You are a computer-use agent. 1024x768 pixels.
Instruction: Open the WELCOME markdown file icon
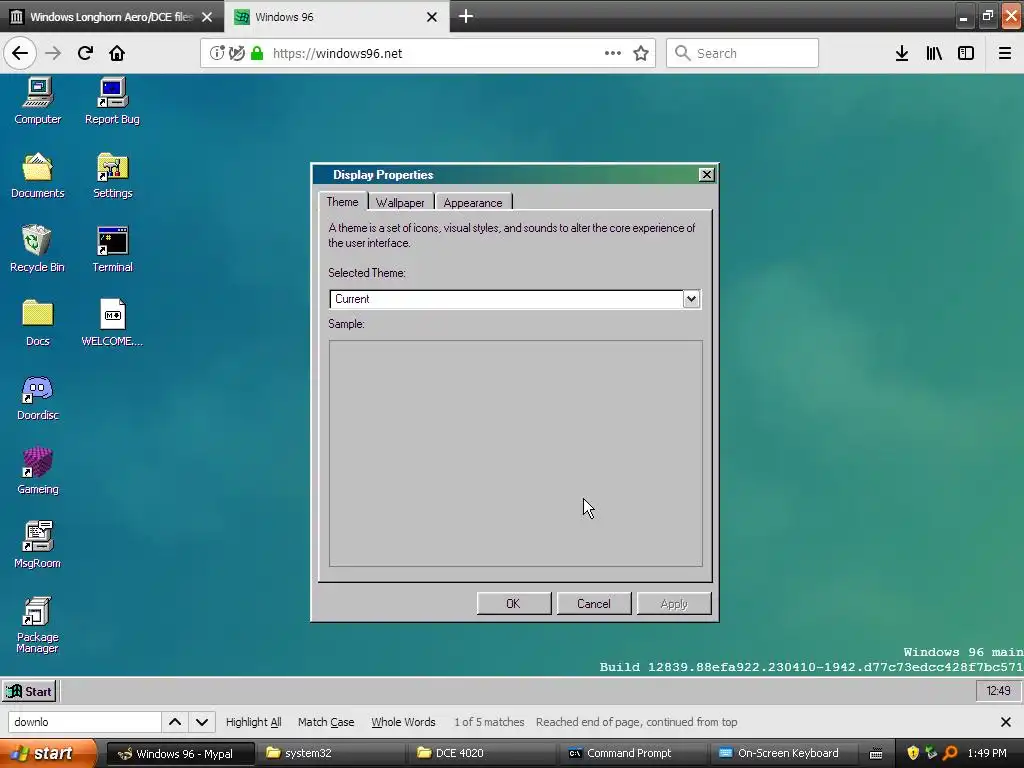tap(112, 323)
